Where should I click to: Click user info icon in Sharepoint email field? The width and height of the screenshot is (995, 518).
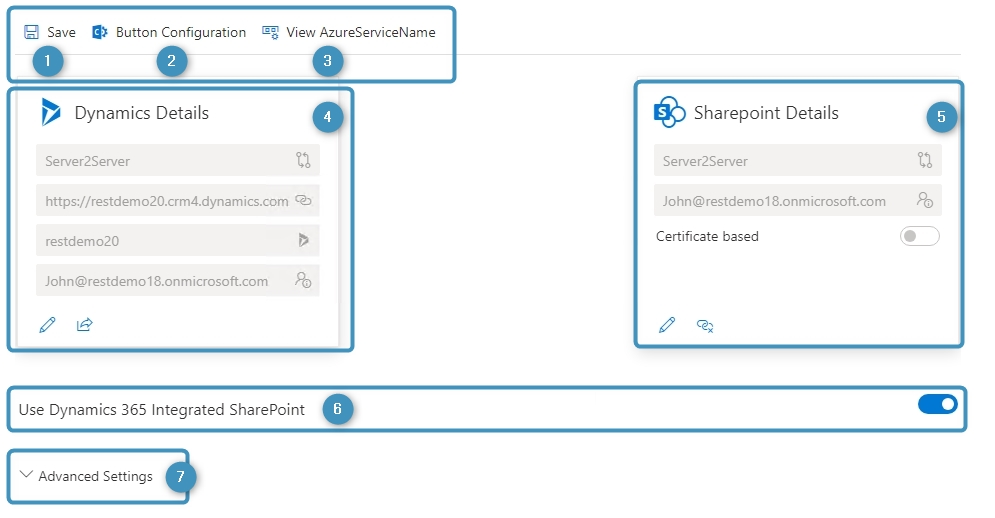coord(925,200)
